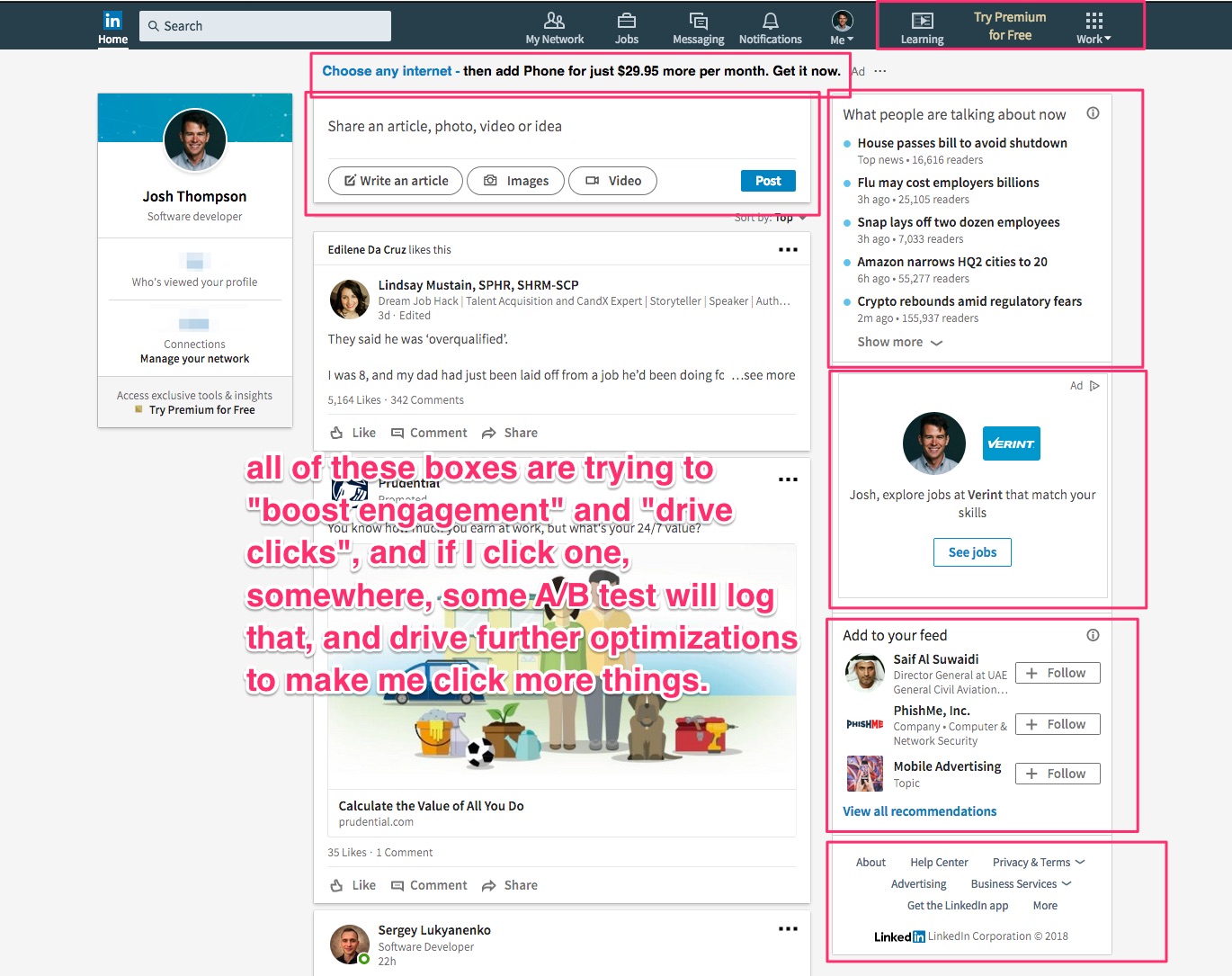Open 'Flu may cost employers billions' story
Viewport: 1232px width, 976px height.
coord(948,183)
